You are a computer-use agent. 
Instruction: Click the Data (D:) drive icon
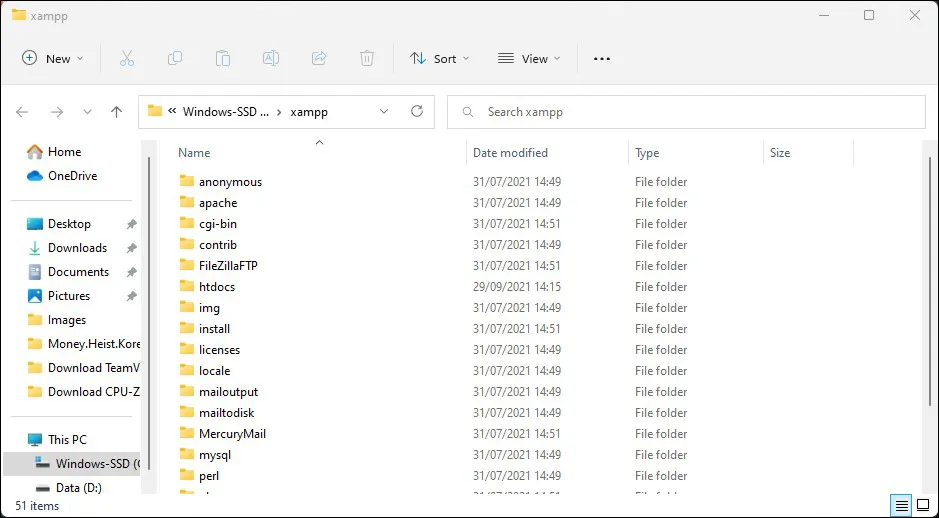[x=43, y=487]
